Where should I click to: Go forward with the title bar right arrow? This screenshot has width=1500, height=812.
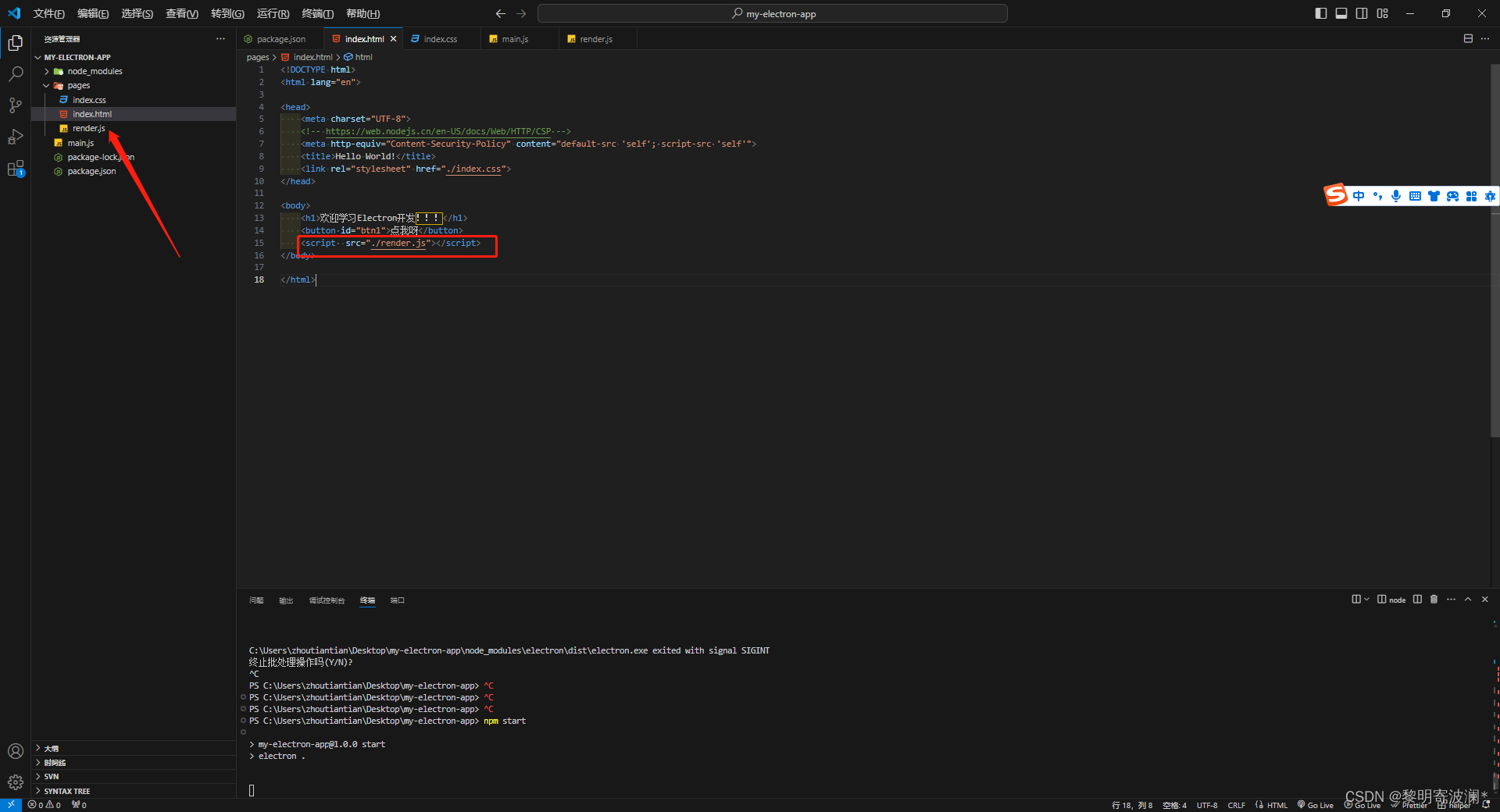point(521,13)
